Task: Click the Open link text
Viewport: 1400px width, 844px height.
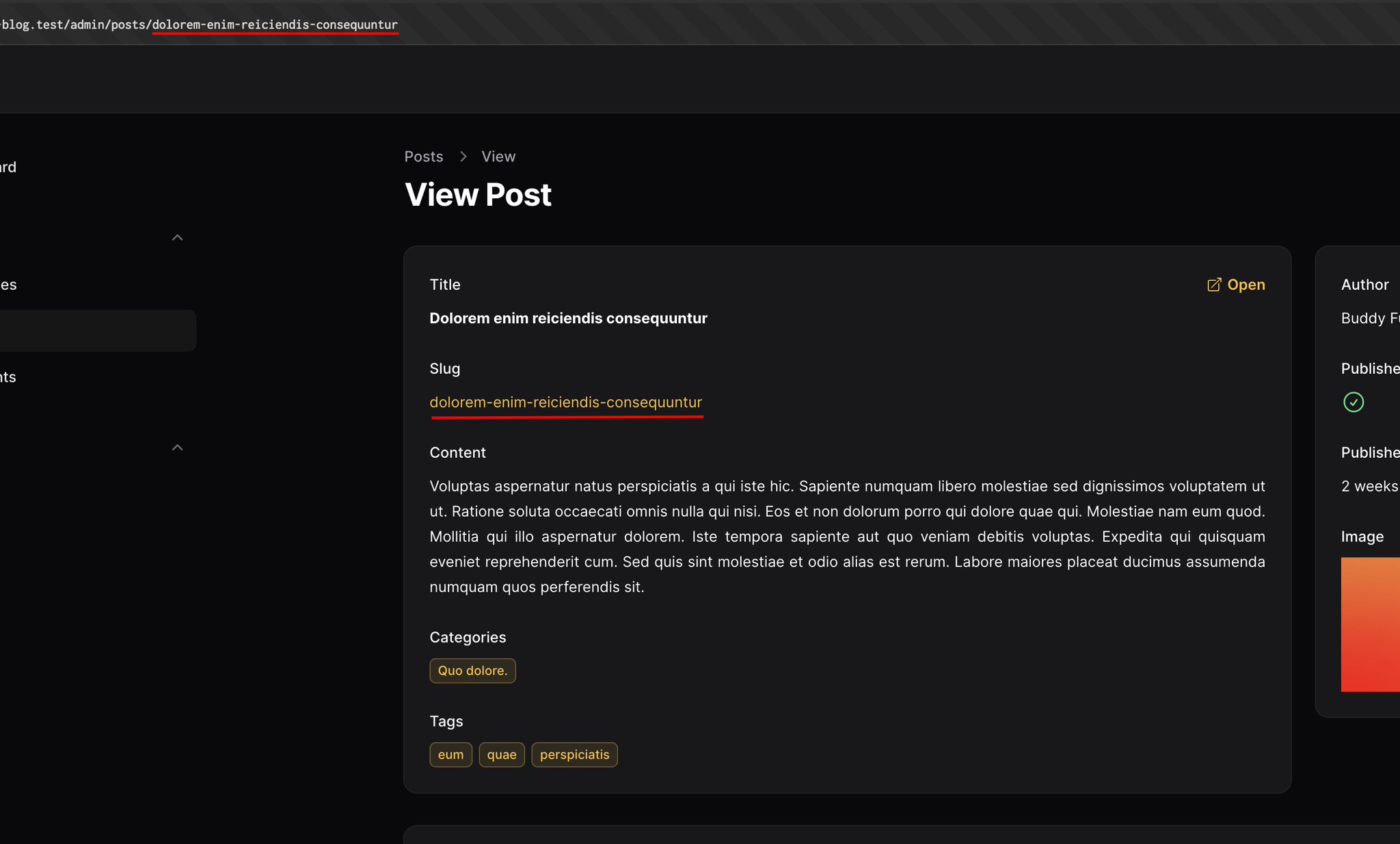Action: coord(1246,285)
